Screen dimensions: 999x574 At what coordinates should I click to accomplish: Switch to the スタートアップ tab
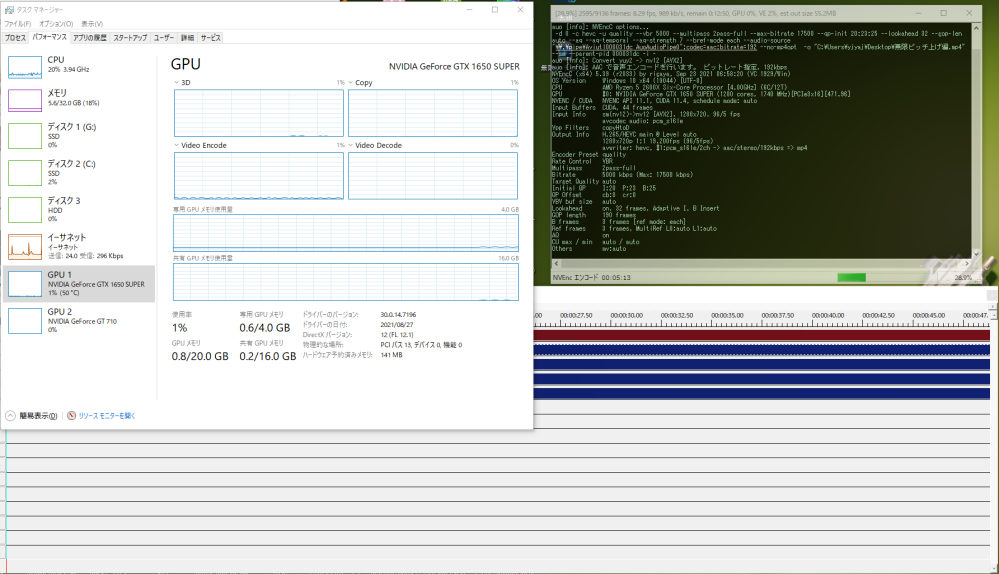click(129, 37)
